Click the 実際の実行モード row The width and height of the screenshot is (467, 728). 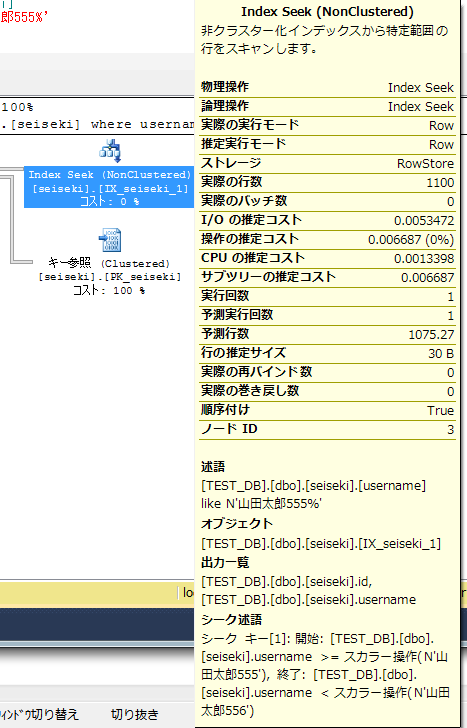point(327,125)
